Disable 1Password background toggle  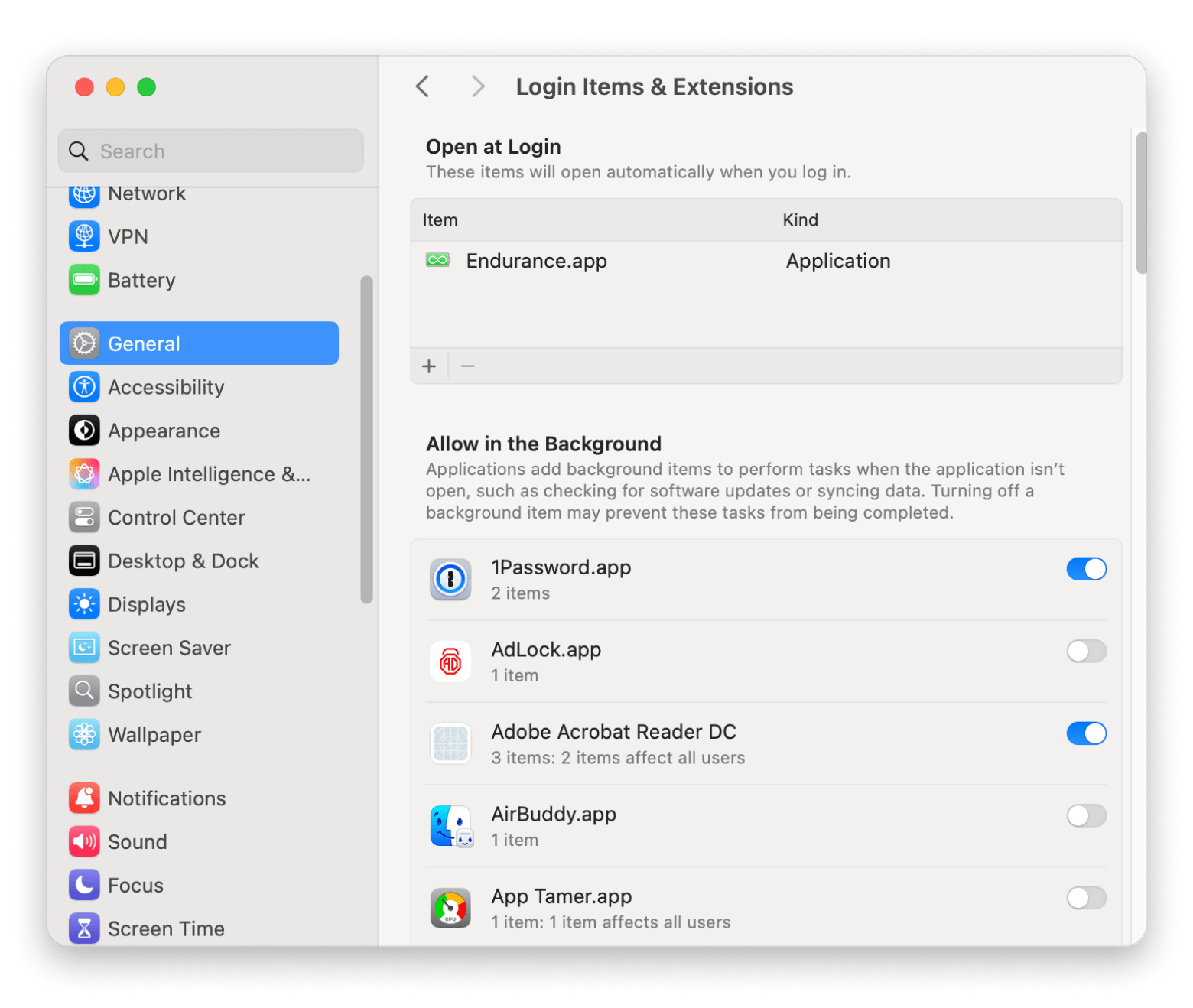tap(1086, 569)
